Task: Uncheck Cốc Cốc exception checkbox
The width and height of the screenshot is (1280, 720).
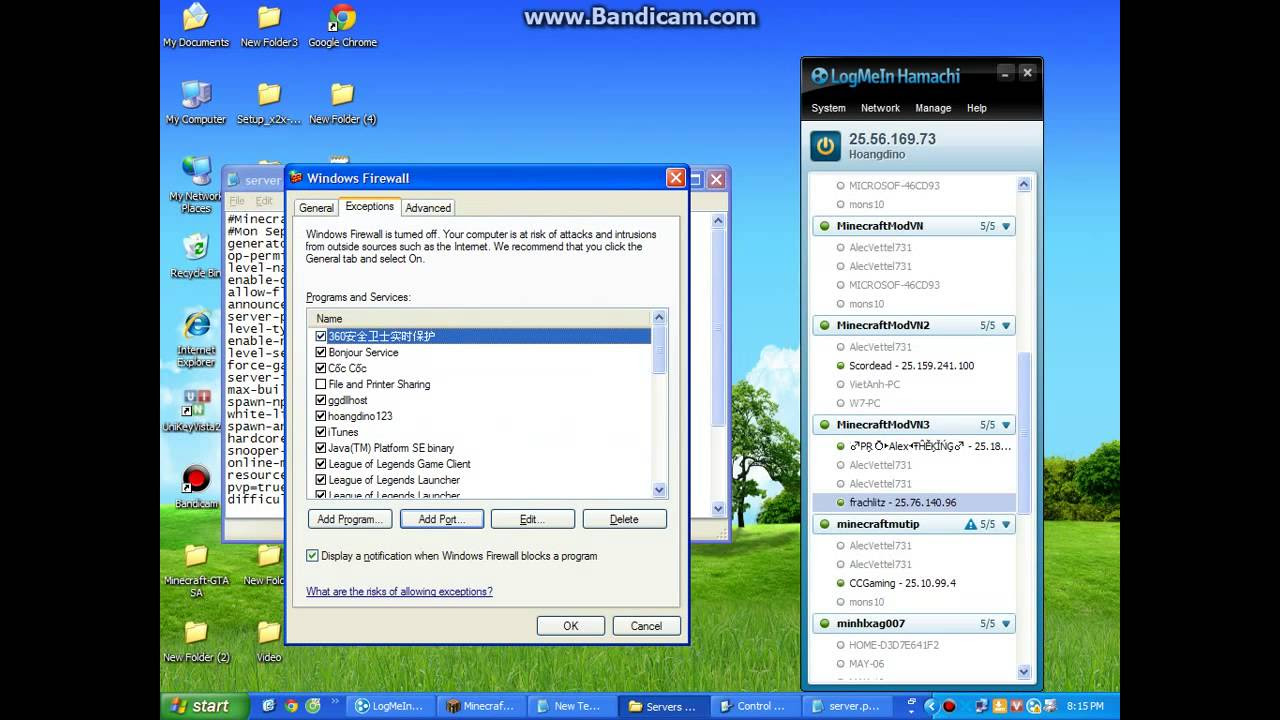Action: coord(321,368)
